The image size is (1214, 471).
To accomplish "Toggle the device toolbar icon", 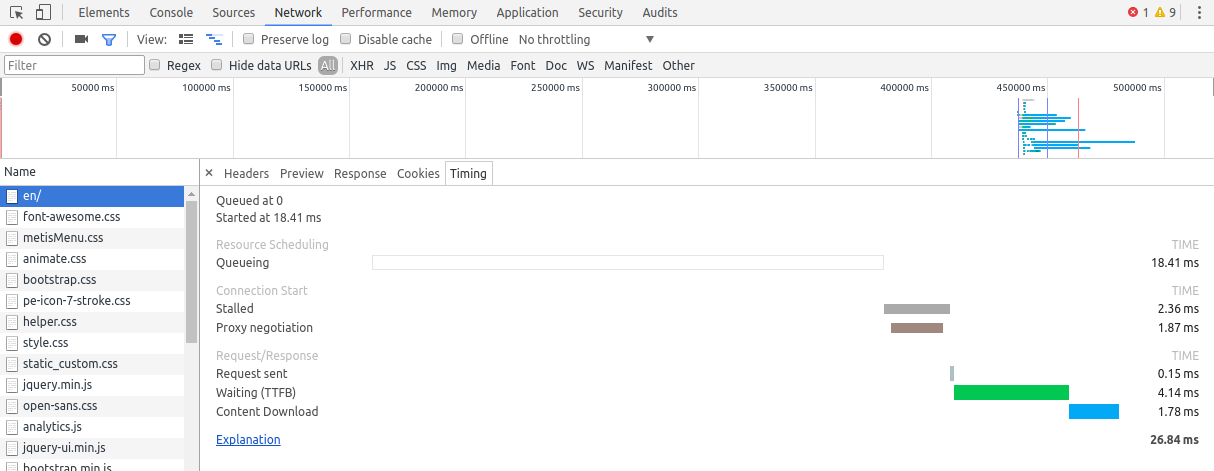I will (x=43, y=13).
